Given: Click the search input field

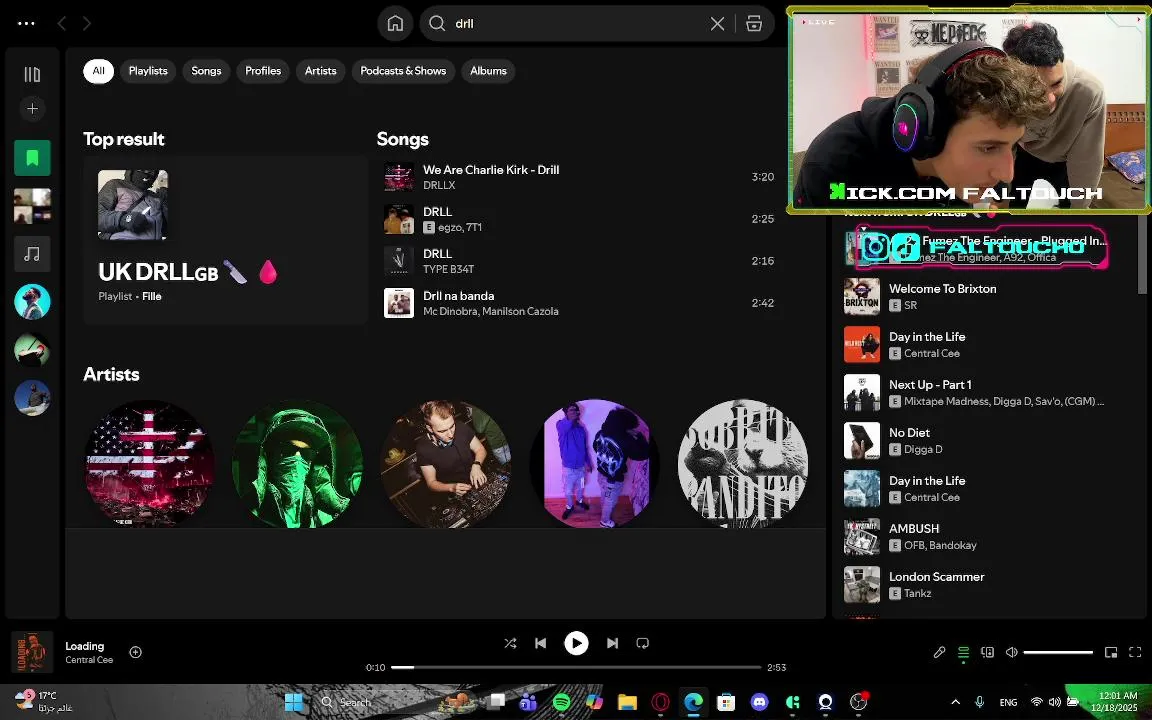Looking at the screenshot, I should pos(577,24).
